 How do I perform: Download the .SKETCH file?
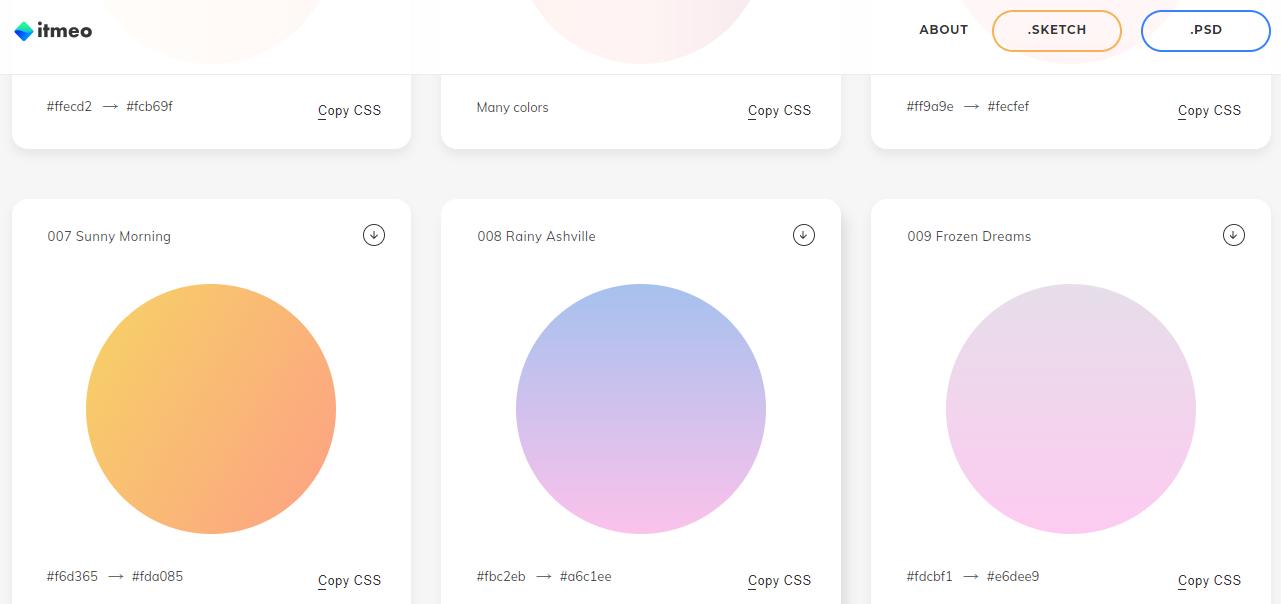1057,30
